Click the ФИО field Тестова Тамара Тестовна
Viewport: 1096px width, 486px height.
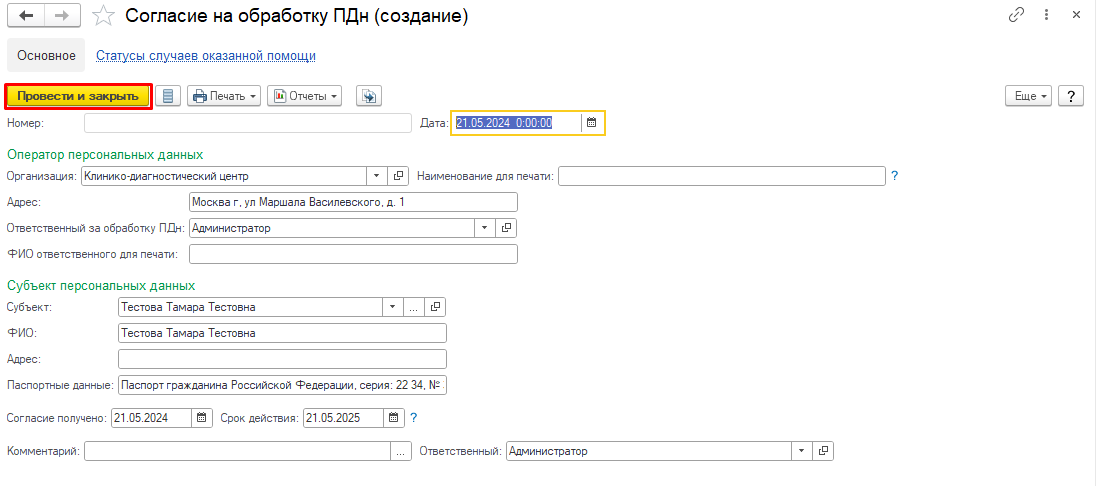tap(282, 334)
